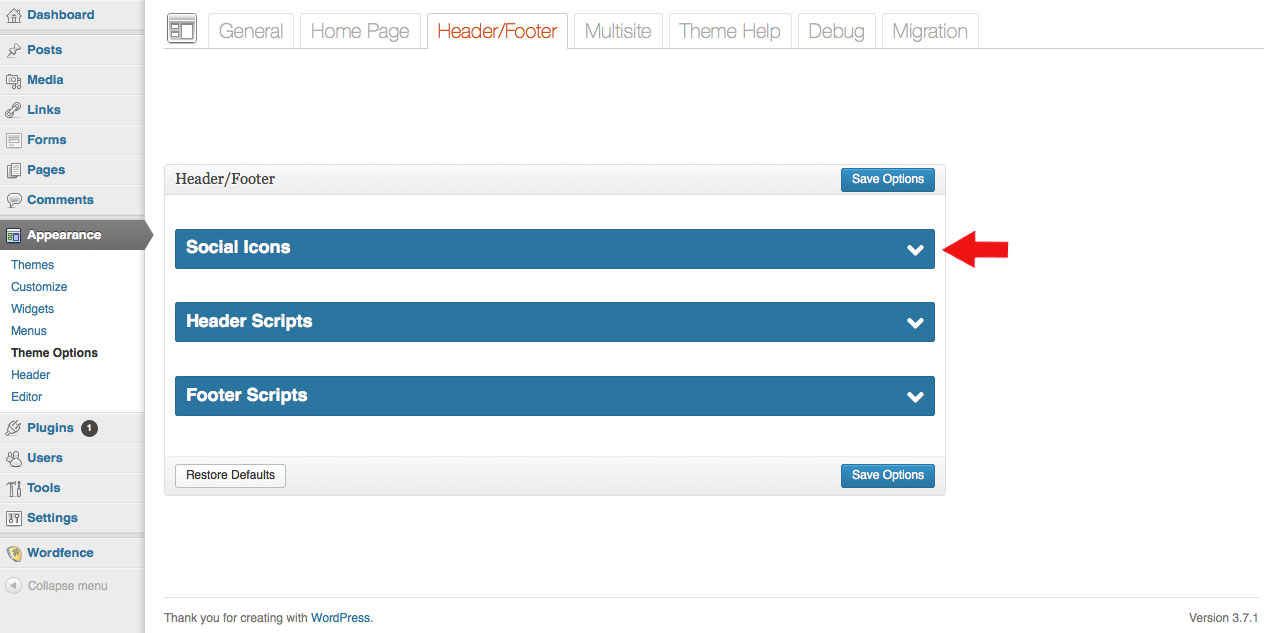This screenshot has height=633, width=1278.
Task: Click the Links chain icon
Action: (x=13, y=110)
